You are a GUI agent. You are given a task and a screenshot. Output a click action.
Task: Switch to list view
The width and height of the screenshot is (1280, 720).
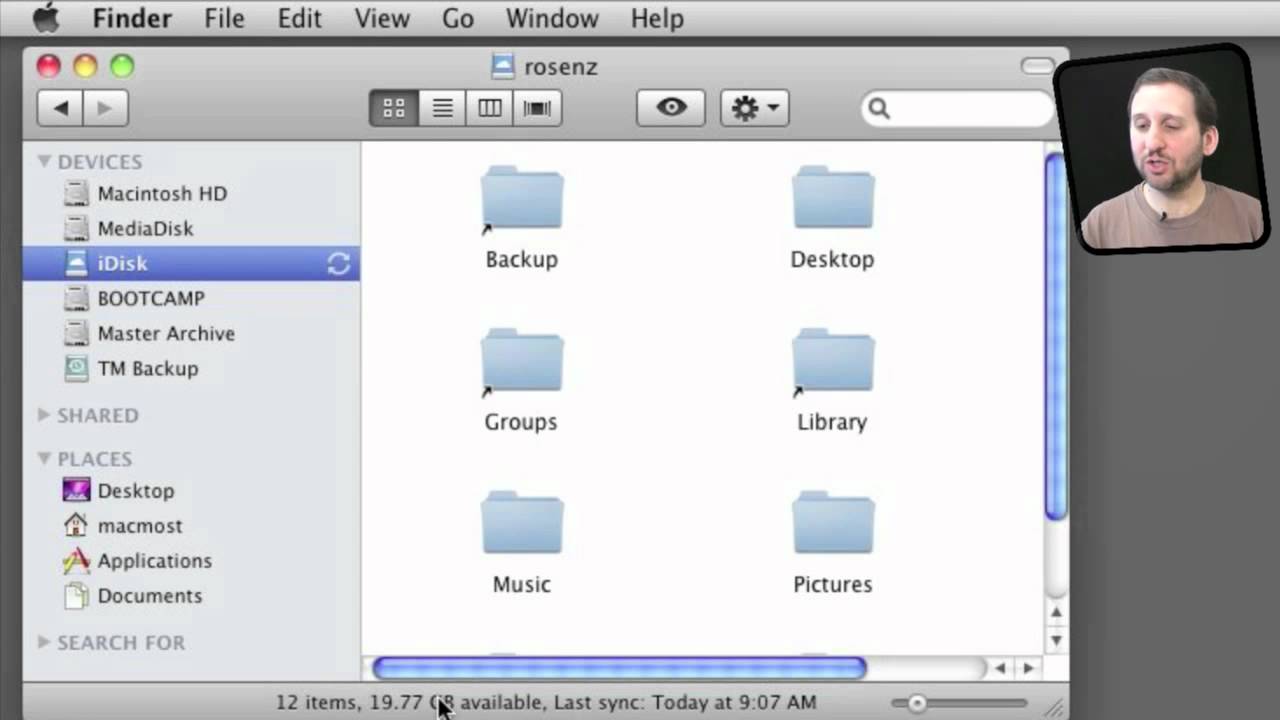442,108
